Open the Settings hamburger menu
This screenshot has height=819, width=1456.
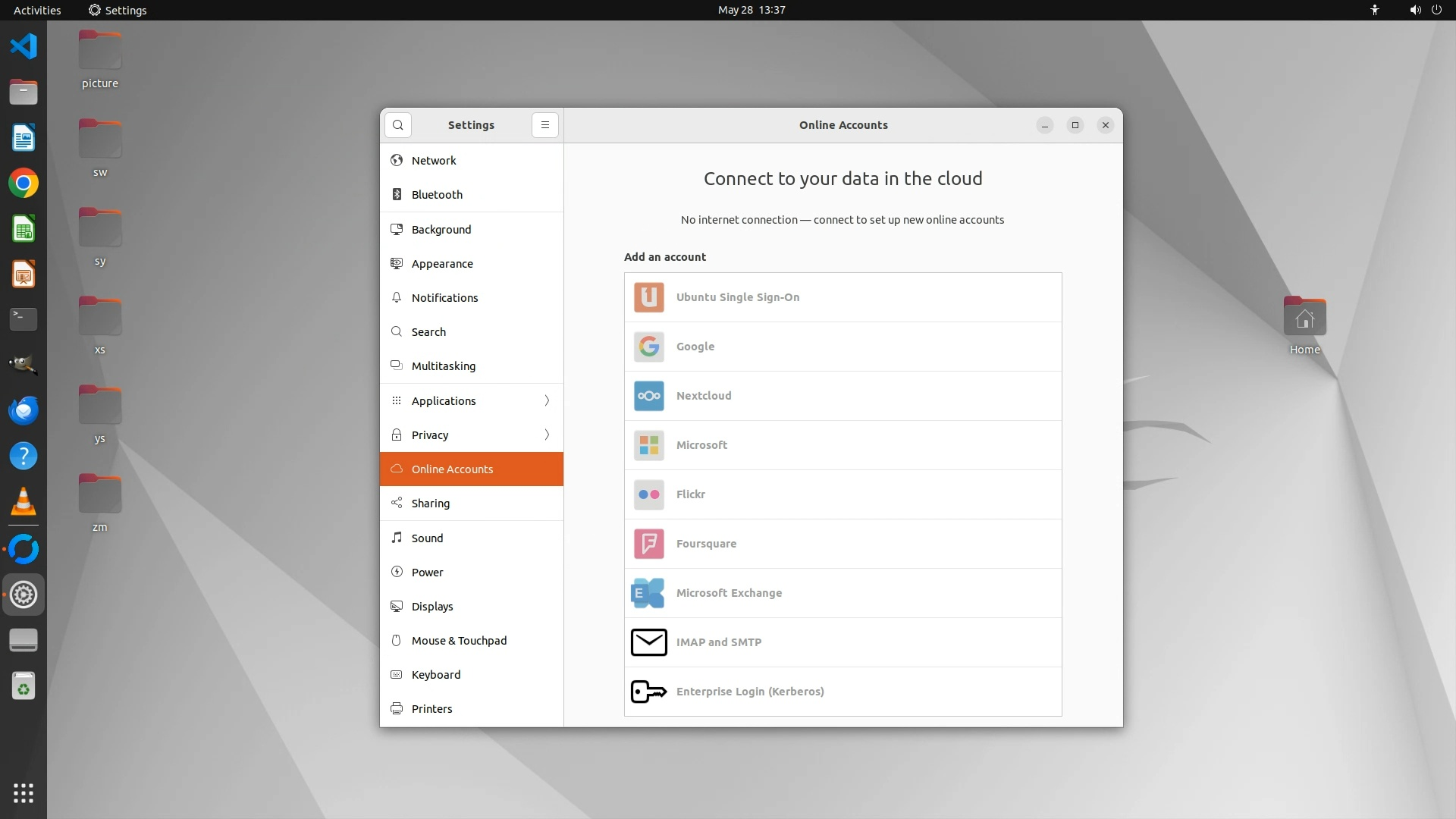point(544,125)
